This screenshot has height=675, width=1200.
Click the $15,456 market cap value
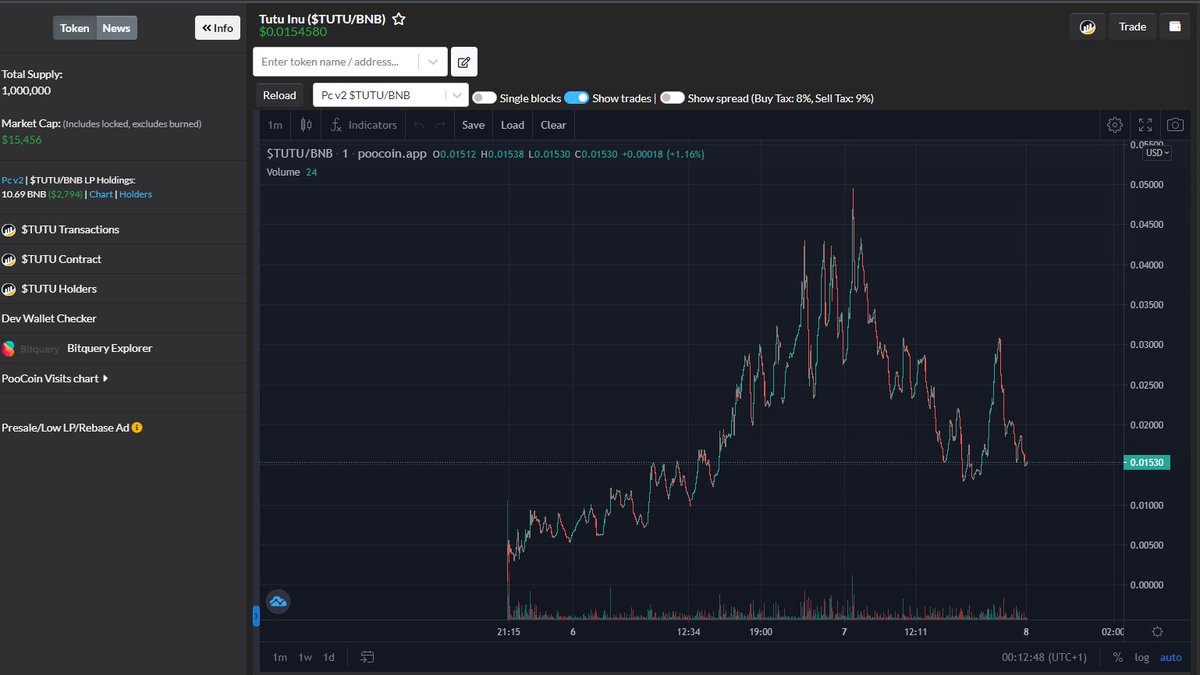(x=22, y=140)
